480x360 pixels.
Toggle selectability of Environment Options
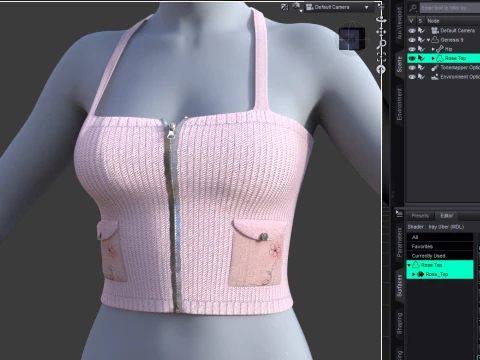(421, 77)
